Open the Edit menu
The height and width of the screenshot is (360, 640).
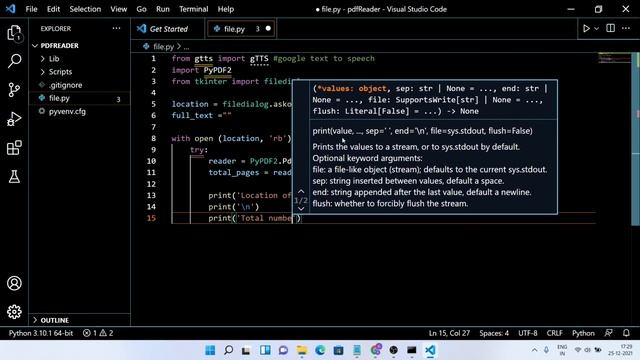(53, 9)
